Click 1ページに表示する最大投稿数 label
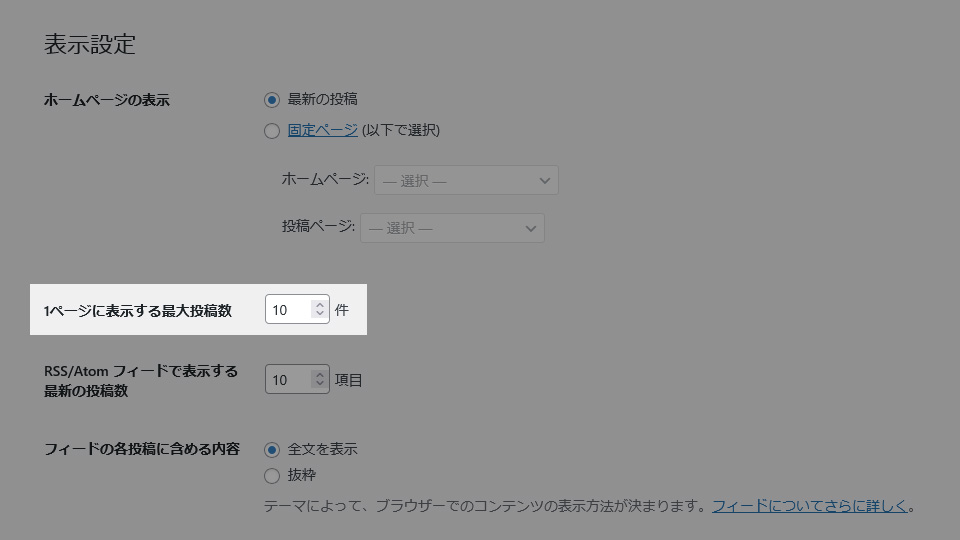 (x=138, y=311)
